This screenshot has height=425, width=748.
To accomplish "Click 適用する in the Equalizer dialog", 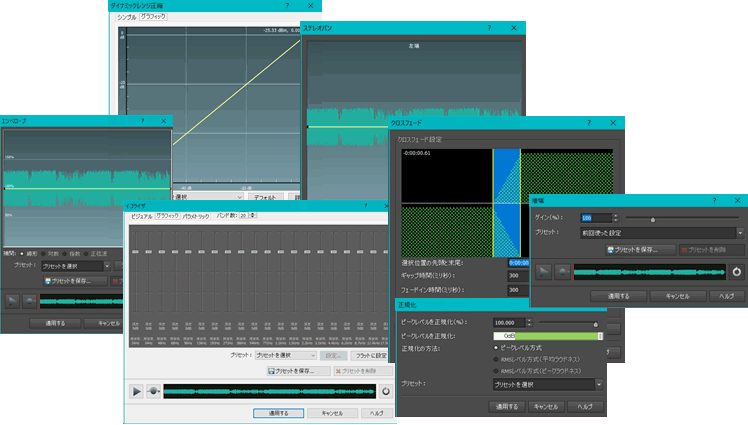I will pyautogui.click(x=279, y=413).
